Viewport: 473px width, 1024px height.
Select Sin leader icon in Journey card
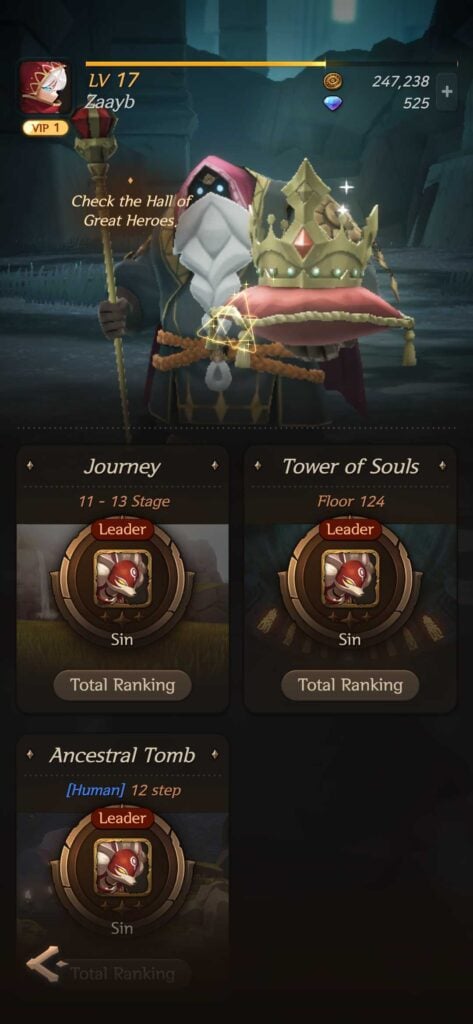122,578
